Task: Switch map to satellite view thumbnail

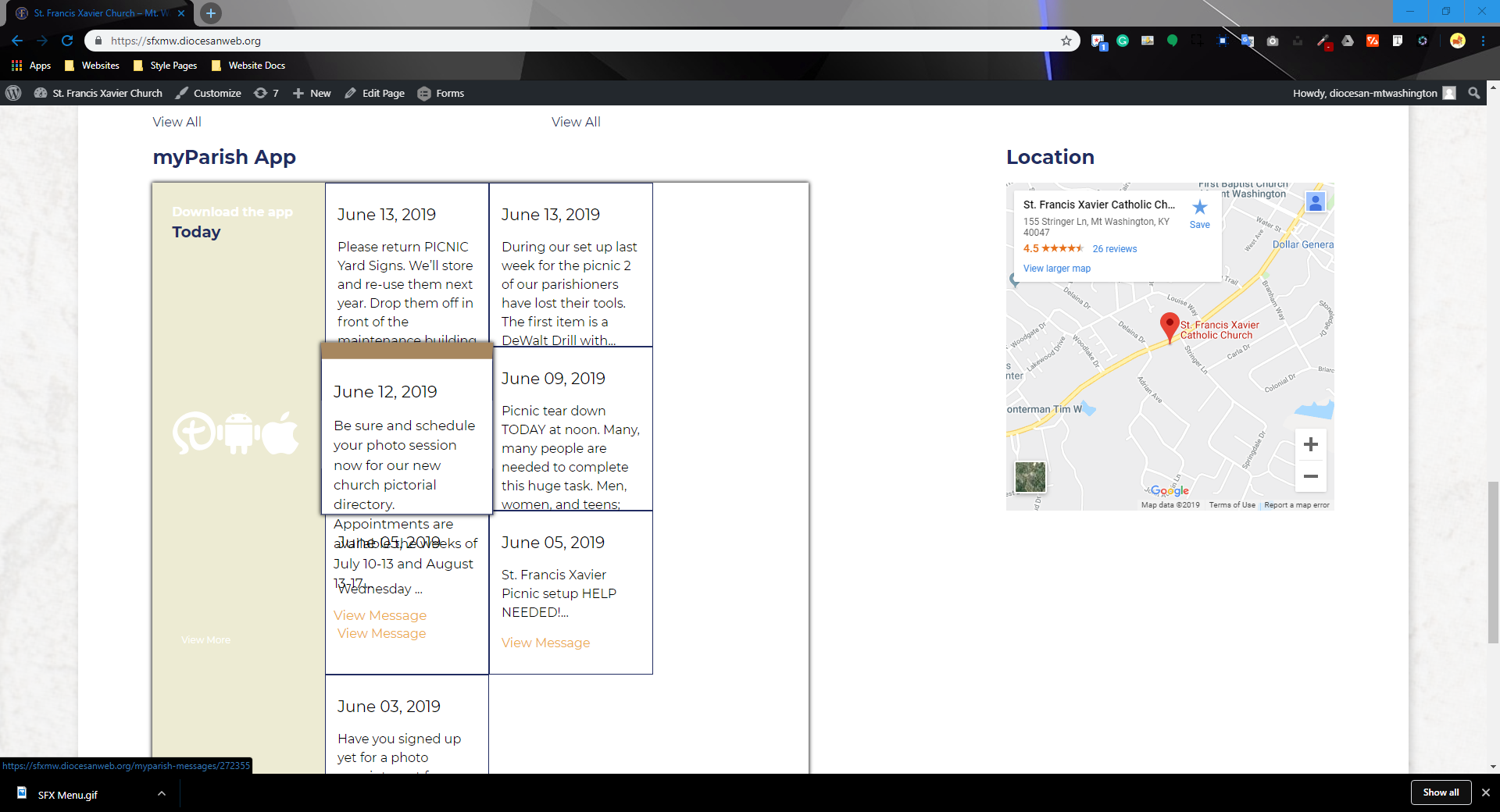Action: tap(1030, 477)
